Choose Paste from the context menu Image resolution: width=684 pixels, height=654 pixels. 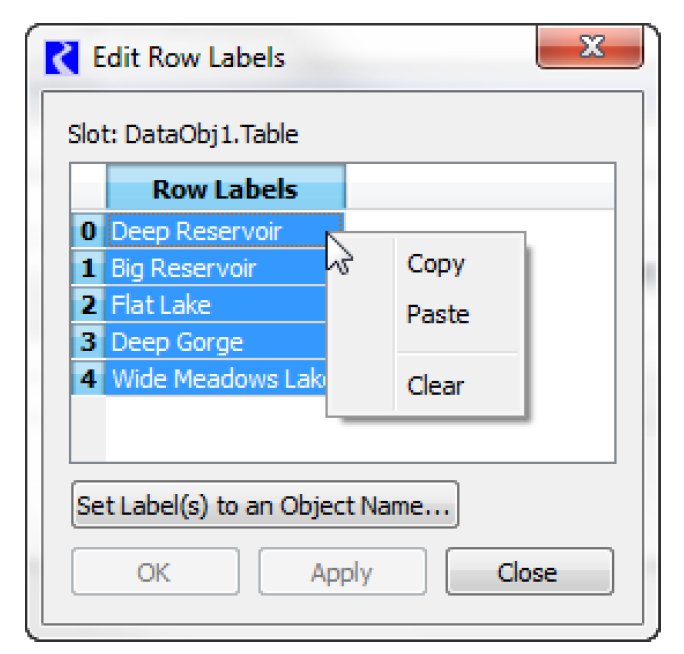point(438,315)
